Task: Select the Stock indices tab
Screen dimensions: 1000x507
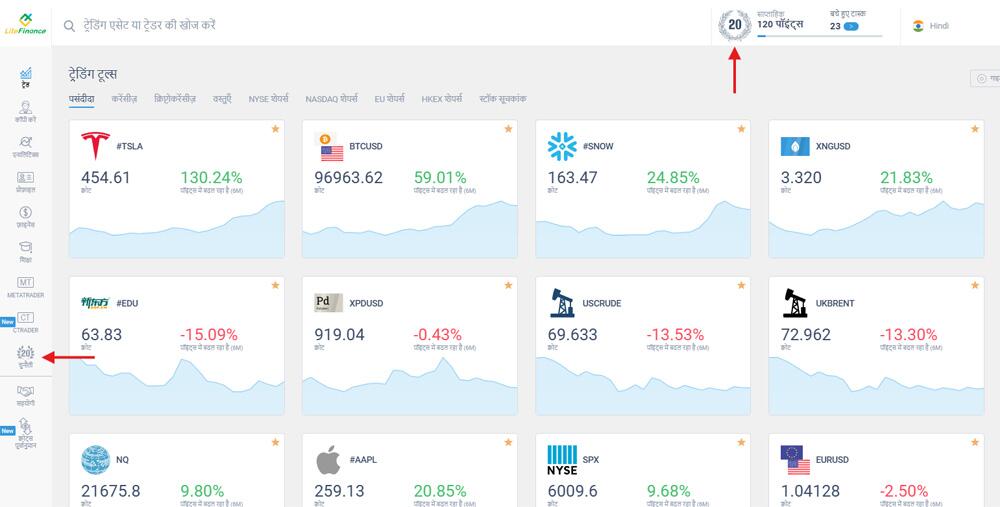Action: (x=503, y=99)
